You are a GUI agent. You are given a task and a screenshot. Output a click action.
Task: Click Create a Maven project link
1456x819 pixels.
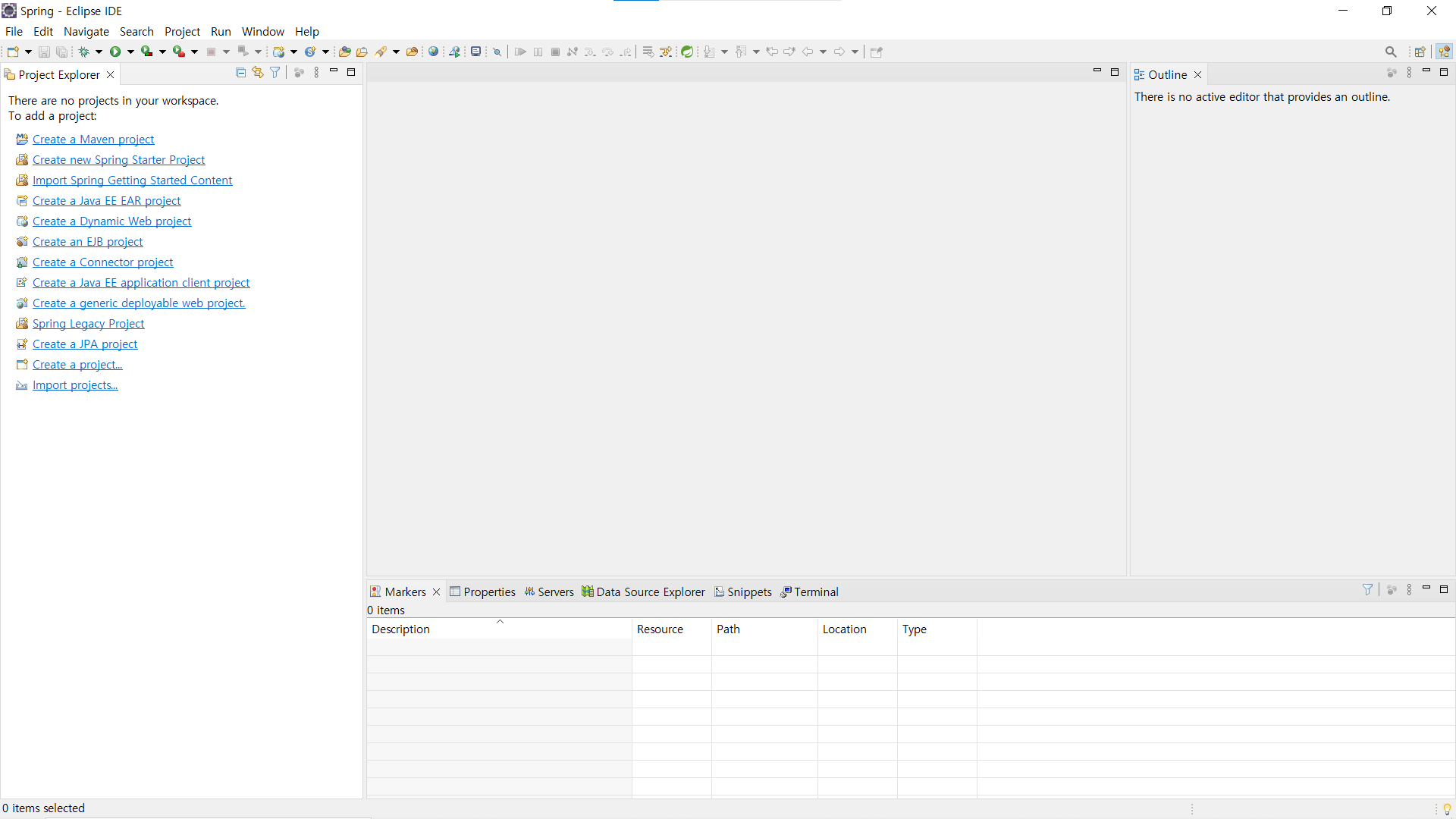point(93,140)
